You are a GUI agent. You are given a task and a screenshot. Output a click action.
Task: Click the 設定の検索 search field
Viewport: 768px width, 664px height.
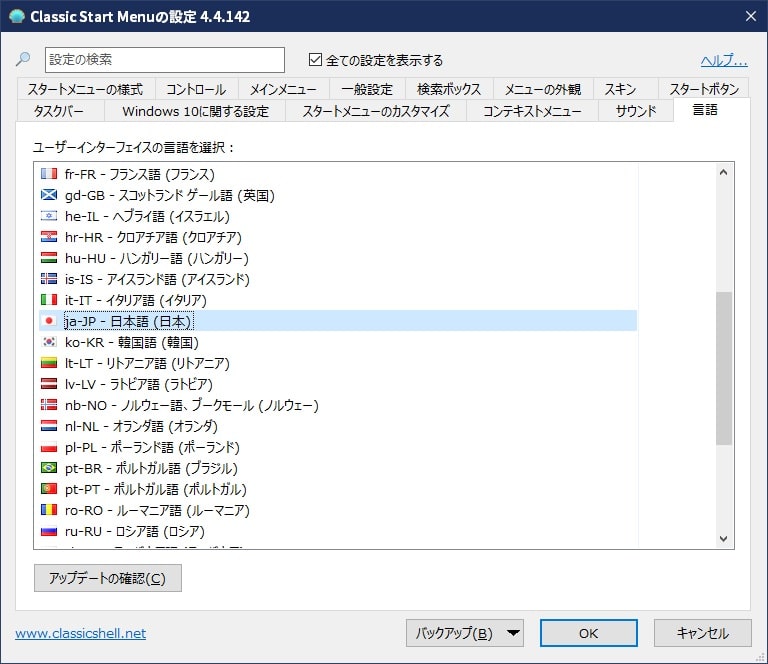tap(165, 60)
